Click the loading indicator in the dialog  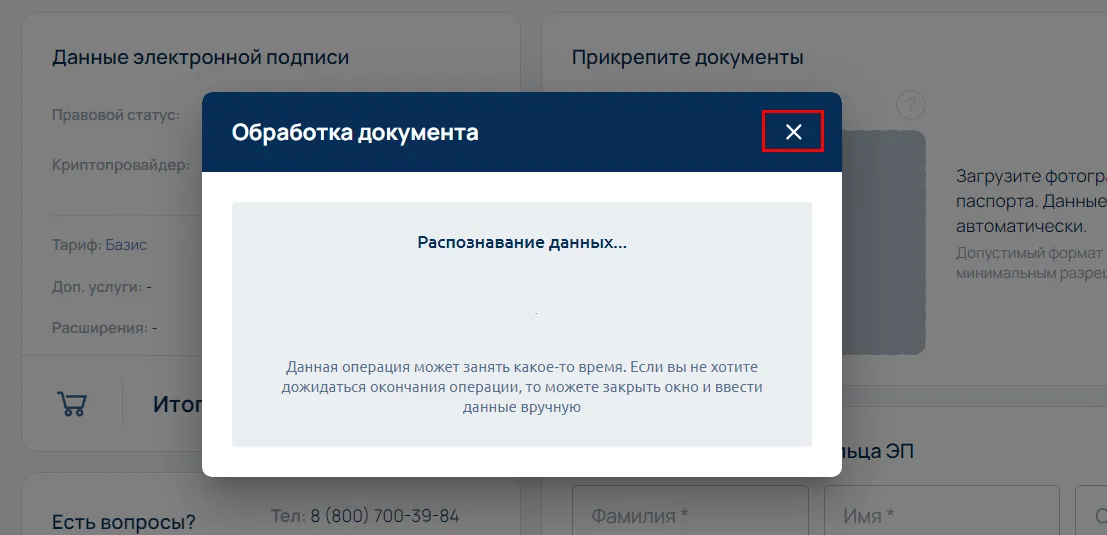tap(536, 314)
